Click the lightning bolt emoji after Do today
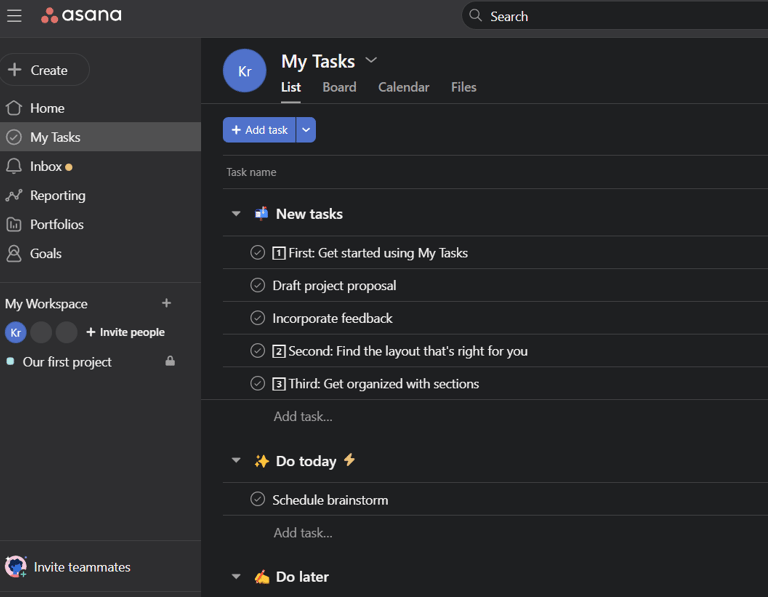 click(349, 460)
